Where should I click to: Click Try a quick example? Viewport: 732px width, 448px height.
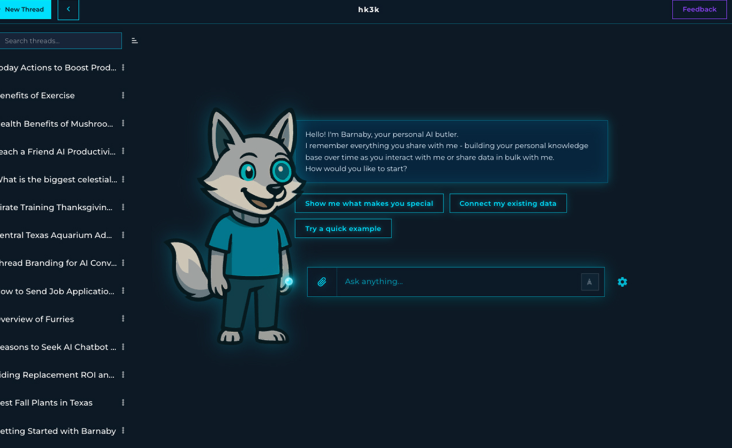tap(343, 229)
